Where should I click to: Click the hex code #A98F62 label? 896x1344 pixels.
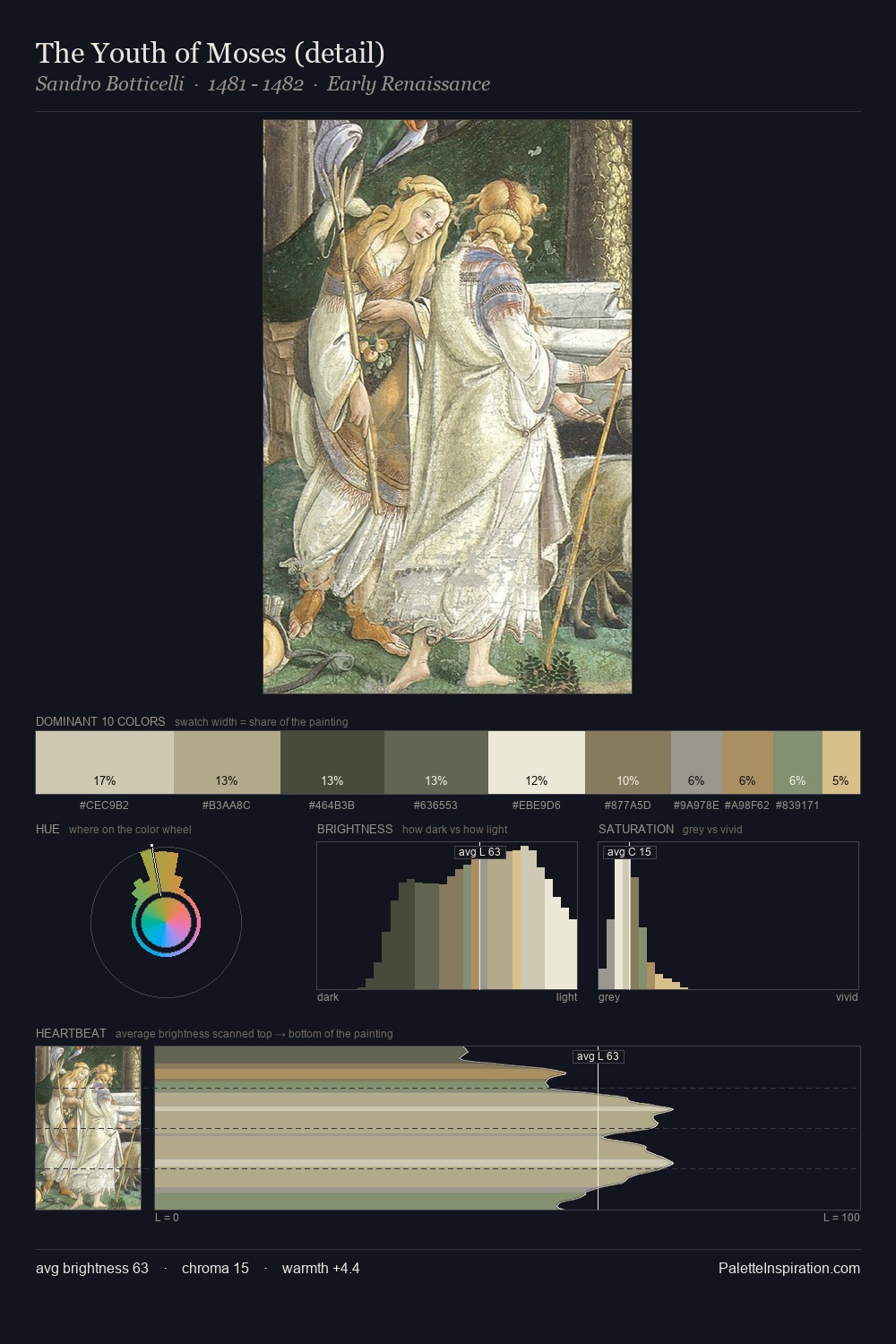pos(747,805)
